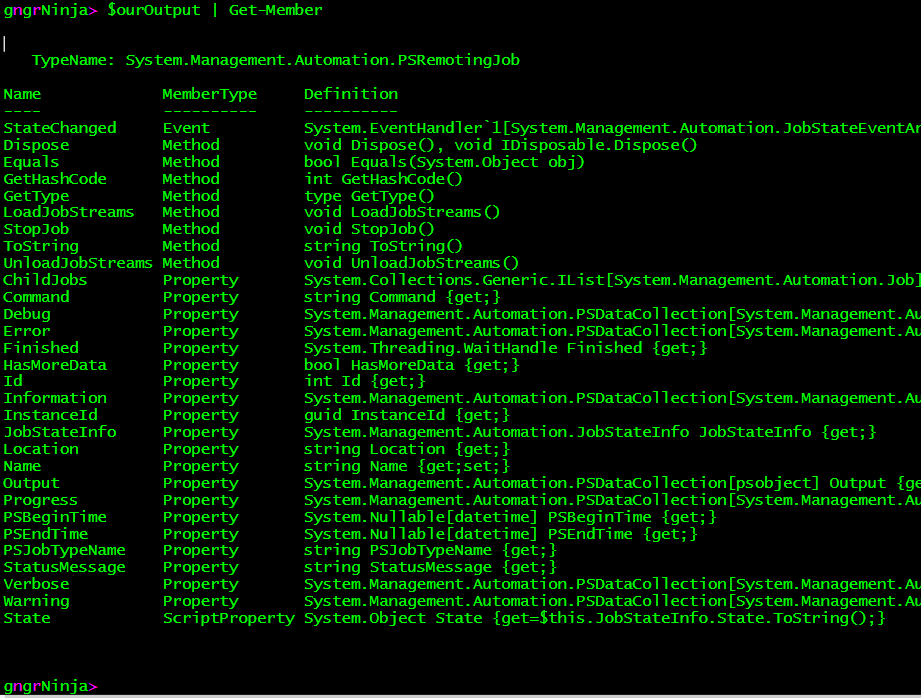
Task: Click the StatusMessage definition text
Action: tap(430, 567)
